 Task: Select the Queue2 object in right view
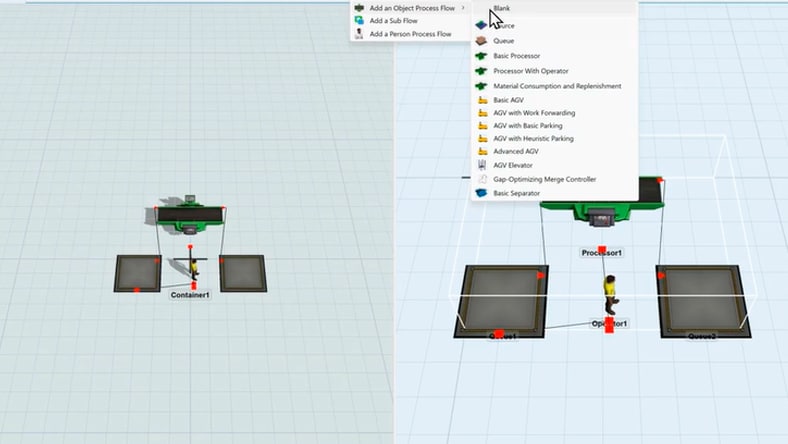(x=703, y=301)
